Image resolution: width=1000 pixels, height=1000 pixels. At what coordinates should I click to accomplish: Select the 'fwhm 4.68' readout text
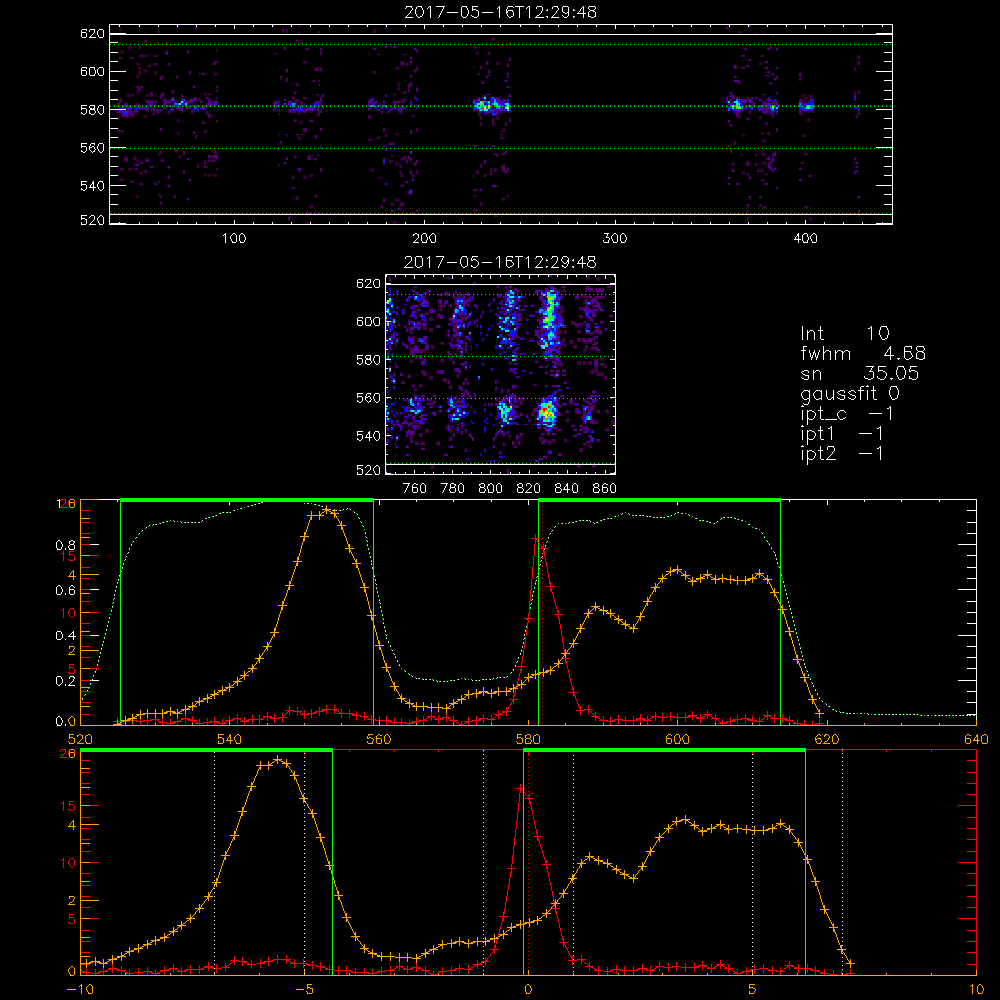[863, 353]
